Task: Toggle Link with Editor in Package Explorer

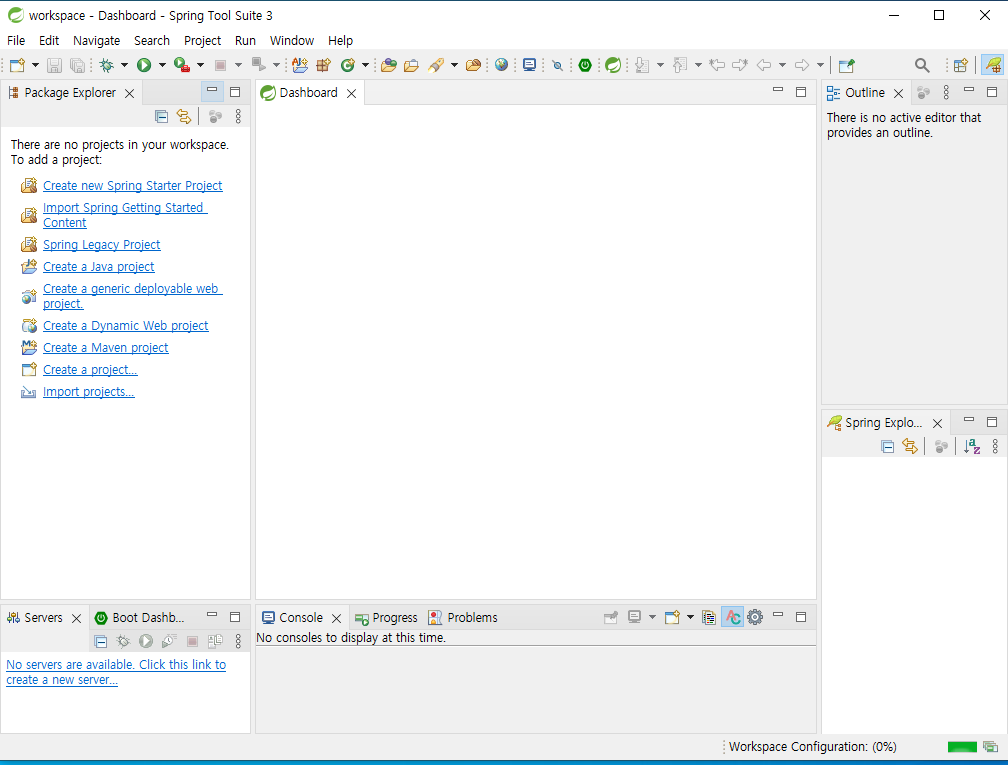Action: pyautogui.click(x=184, y=116)
